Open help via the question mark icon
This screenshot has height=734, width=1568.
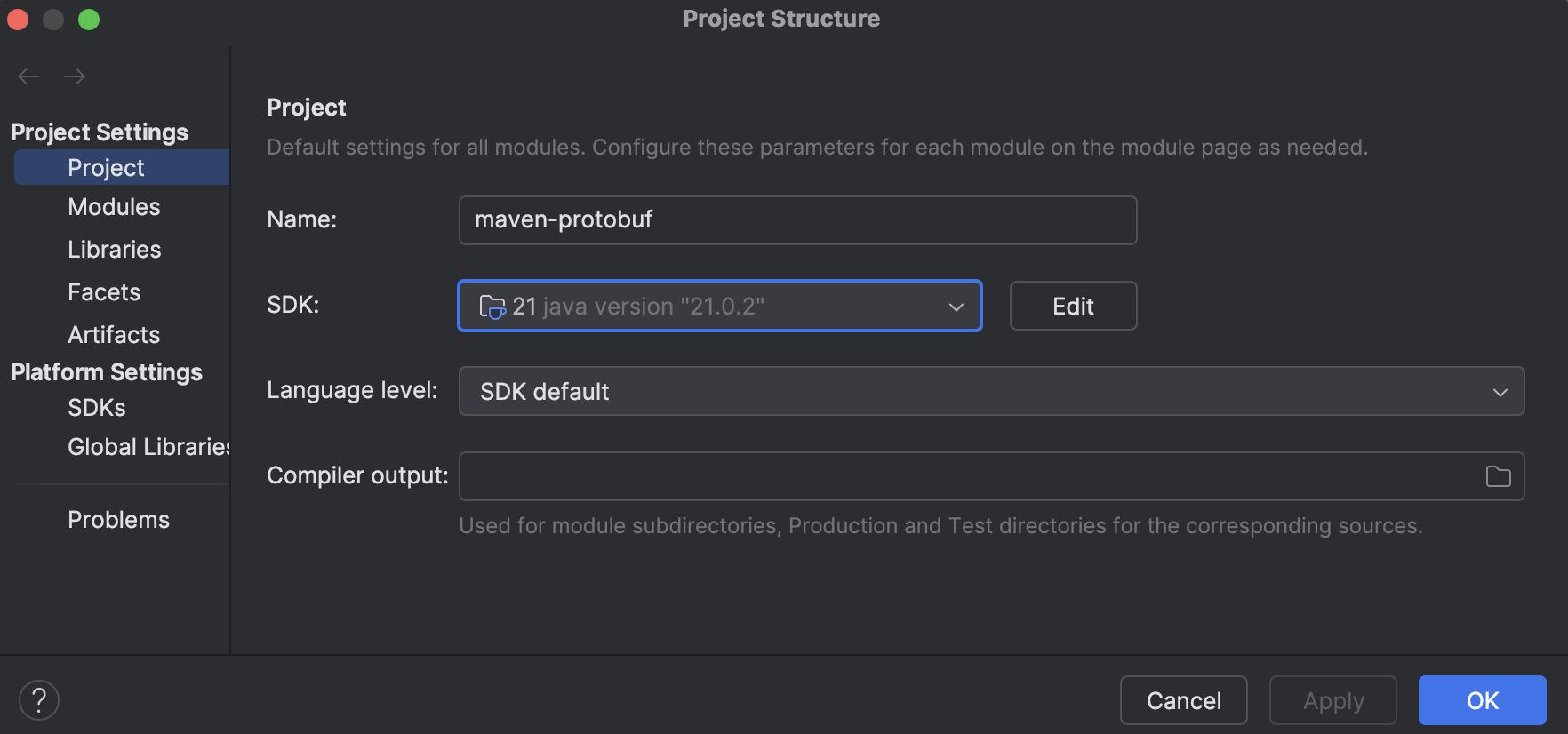click(x=38, y=699)
